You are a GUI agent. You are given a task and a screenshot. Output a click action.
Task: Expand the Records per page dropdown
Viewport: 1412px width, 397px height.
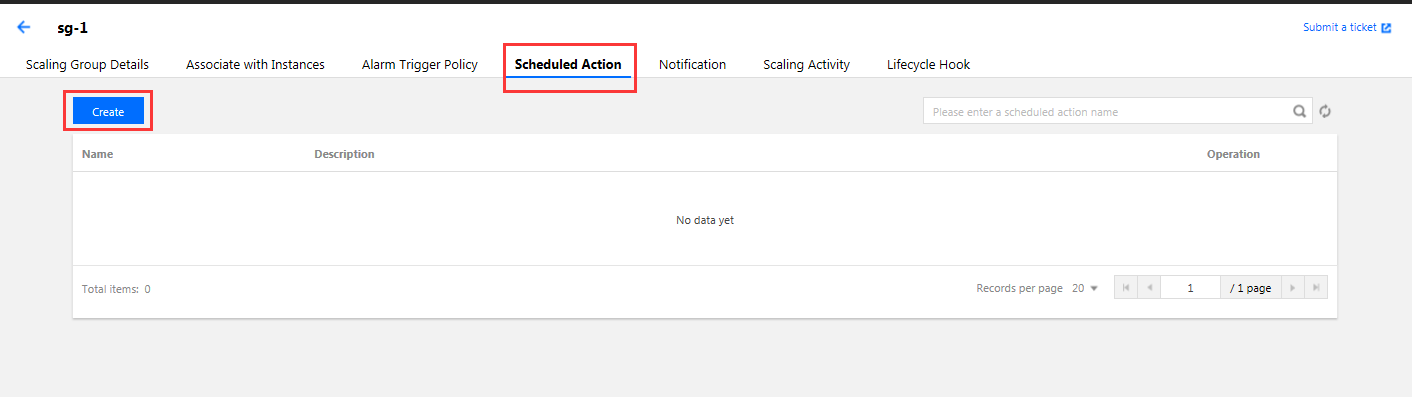coord(1085,288)
